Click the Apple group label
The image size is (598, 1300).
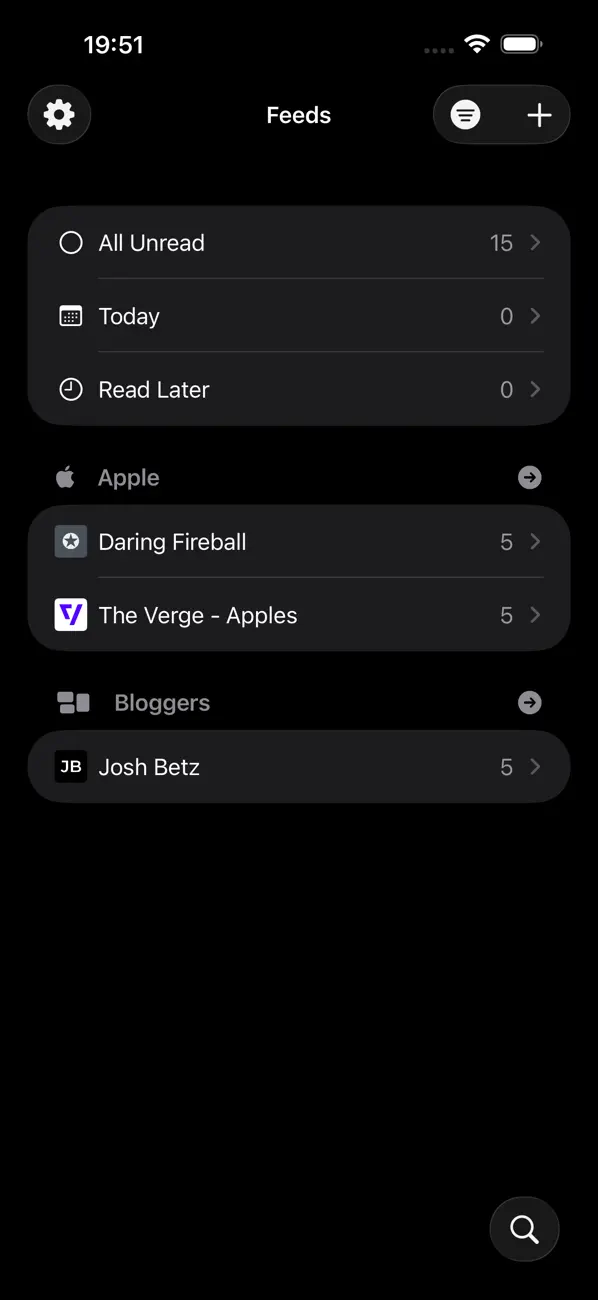click(128, 477)
